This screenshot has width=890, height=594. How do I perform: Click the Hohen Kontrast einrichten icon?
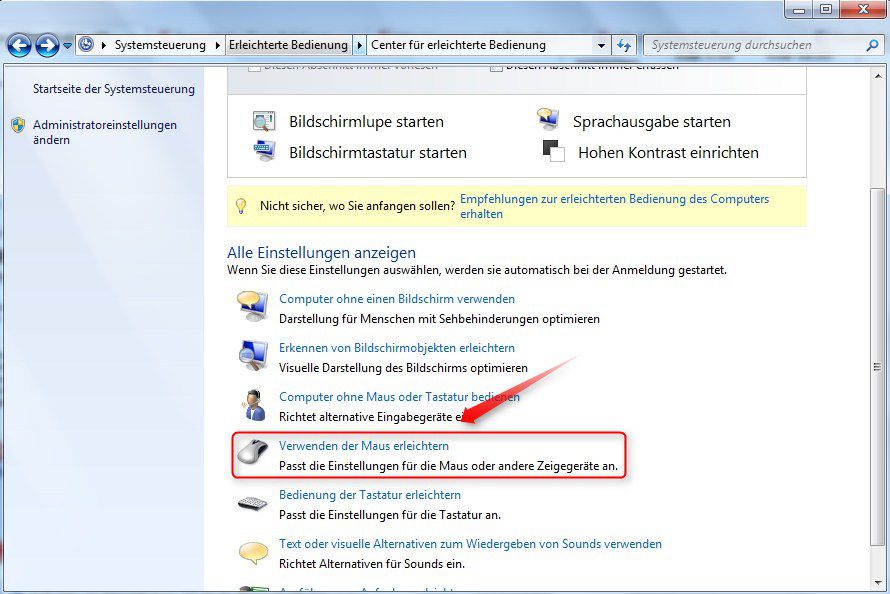tap(551, 152)
